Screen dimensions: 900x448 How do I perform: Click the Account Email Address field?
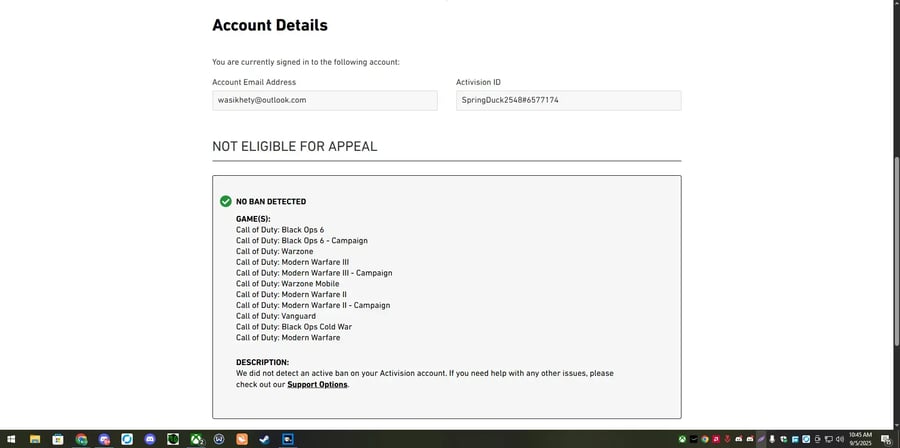[324, 100]
